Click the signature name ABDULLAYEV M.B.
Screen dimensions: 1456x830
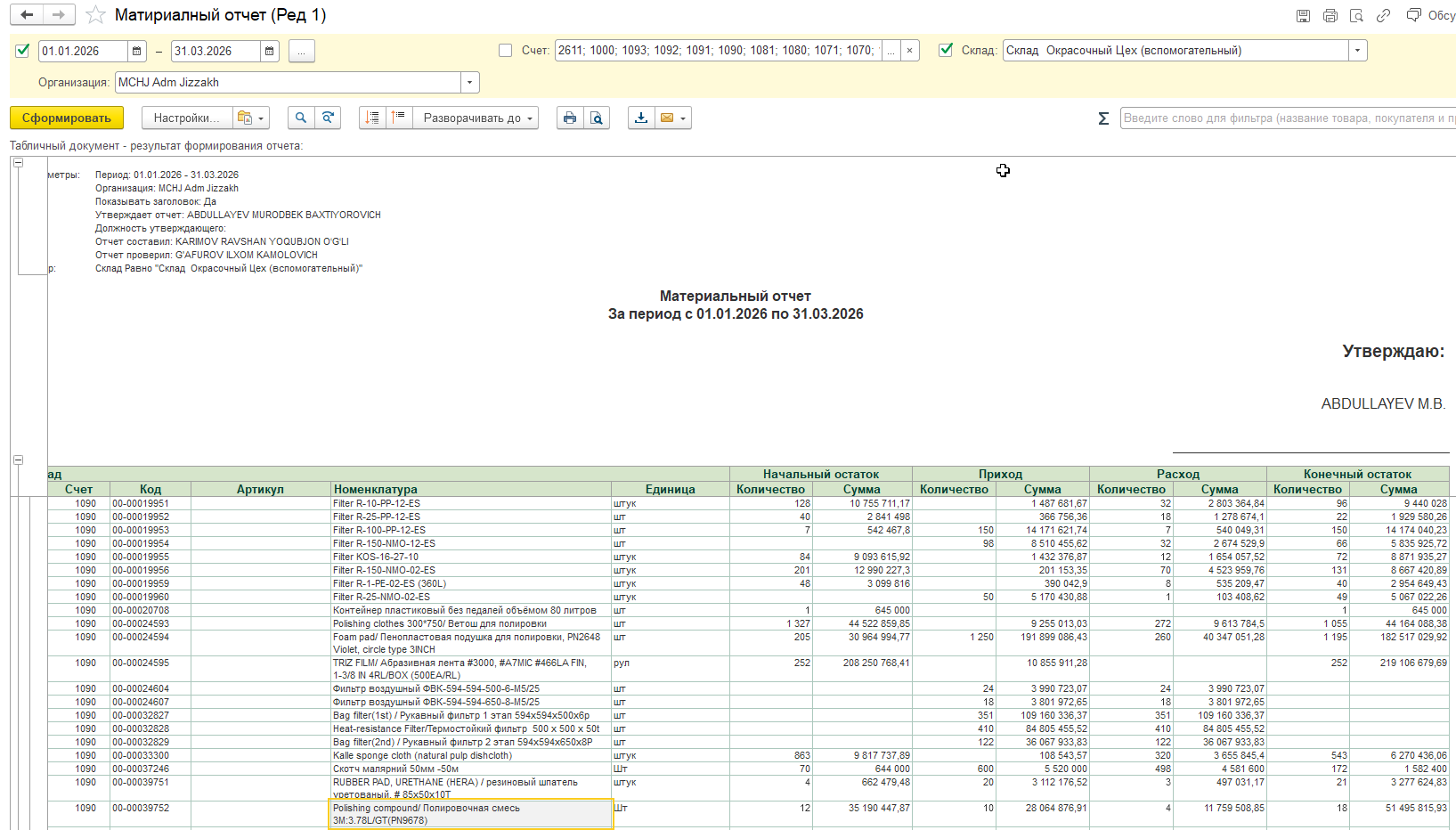[1383, 403]
